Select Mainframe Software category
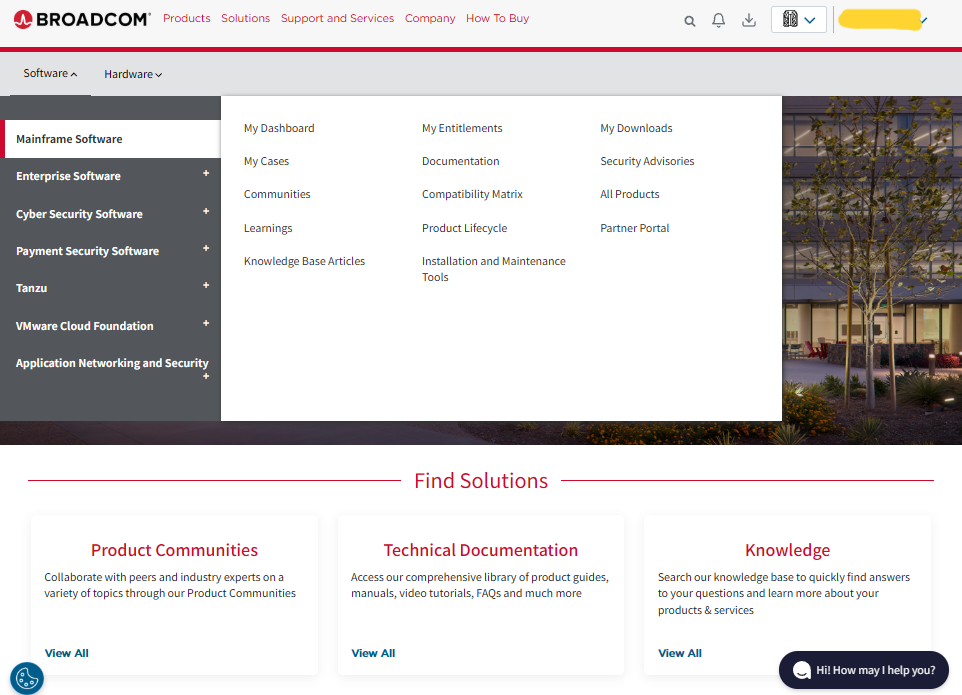Viewport: 962px width, 695px height. point(110,139)
